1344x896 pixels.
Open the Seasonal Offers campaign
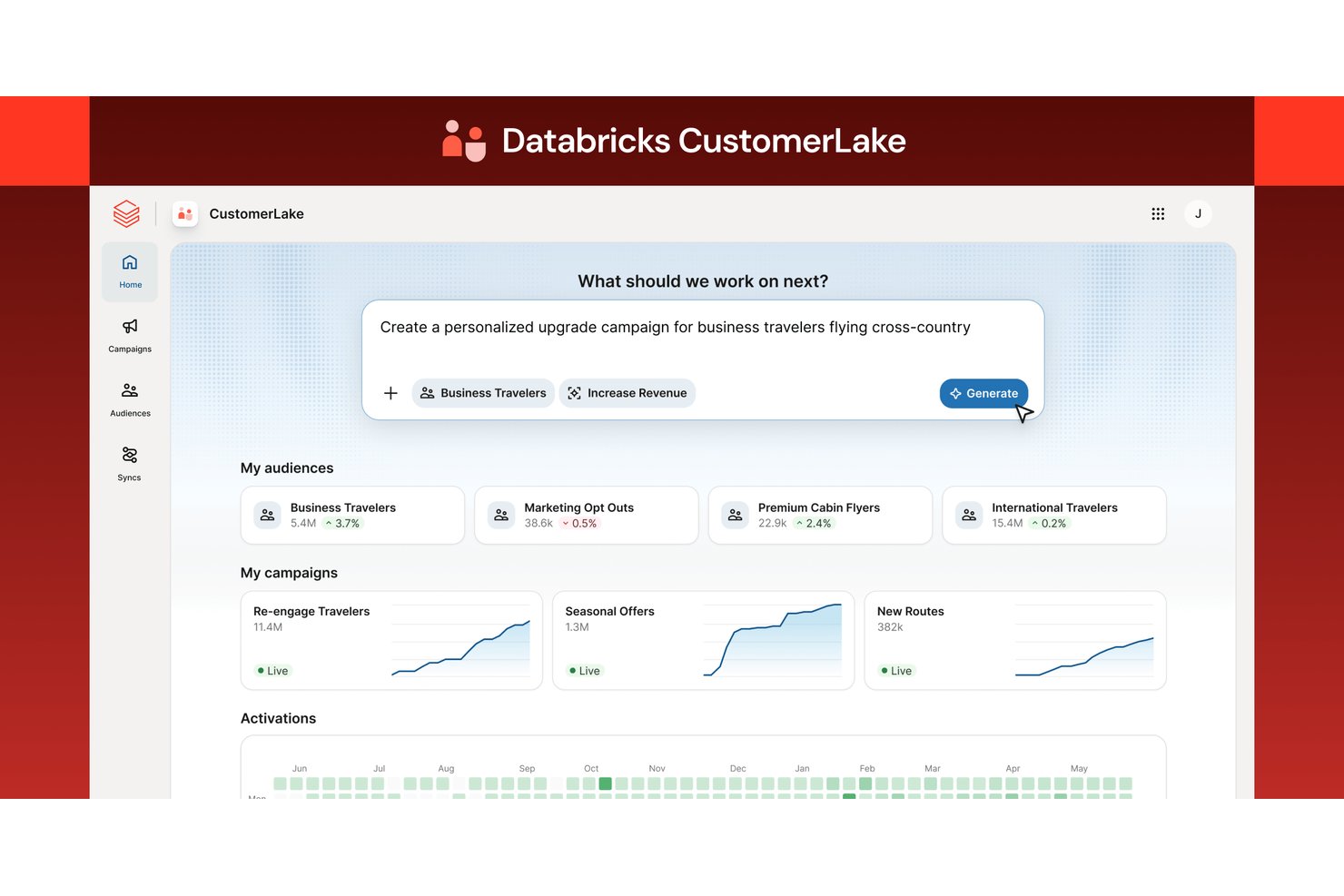pyautogui.click(x=703, y=641)
